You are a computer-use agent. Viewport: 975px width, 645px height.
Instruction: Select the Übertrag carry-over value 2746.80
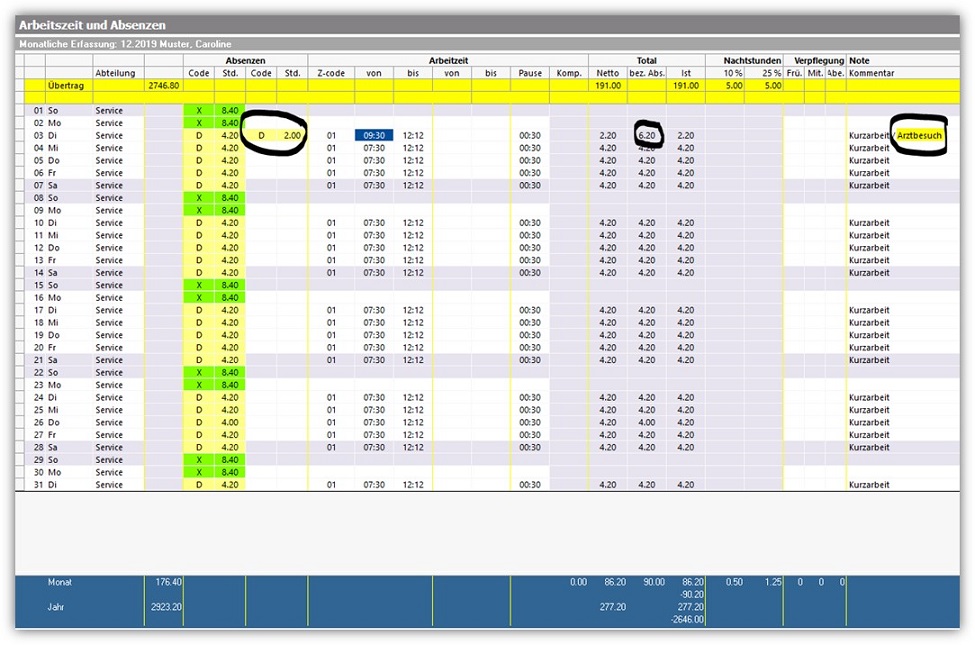[x=163, y=86]
